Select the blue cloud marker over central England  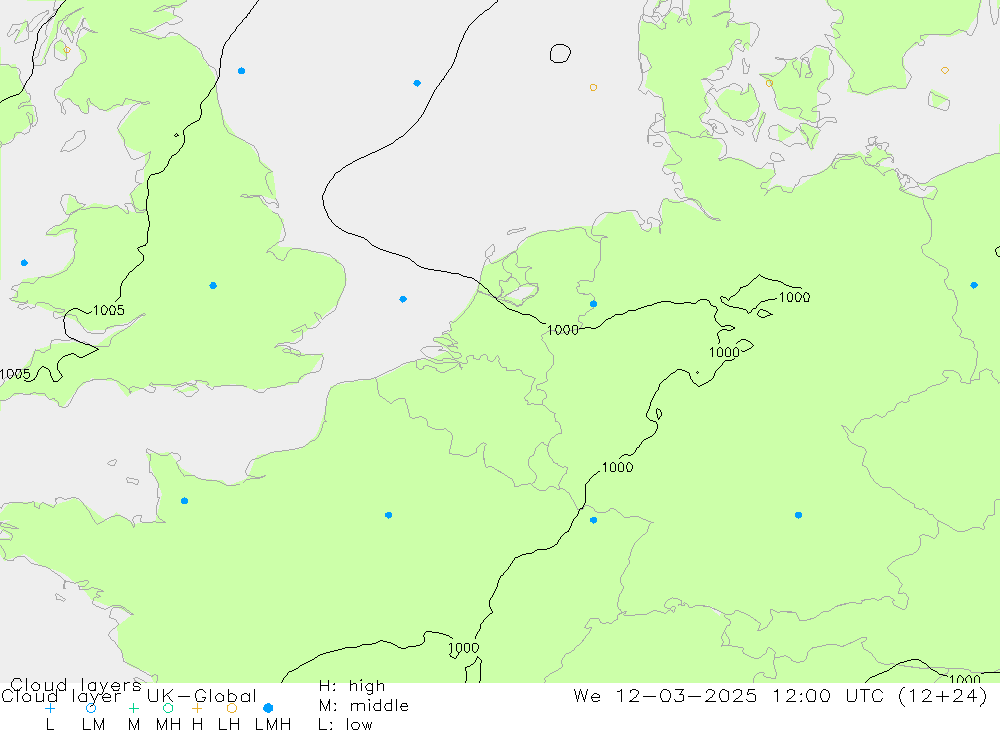pyautogui.click(x=213, y=285)
